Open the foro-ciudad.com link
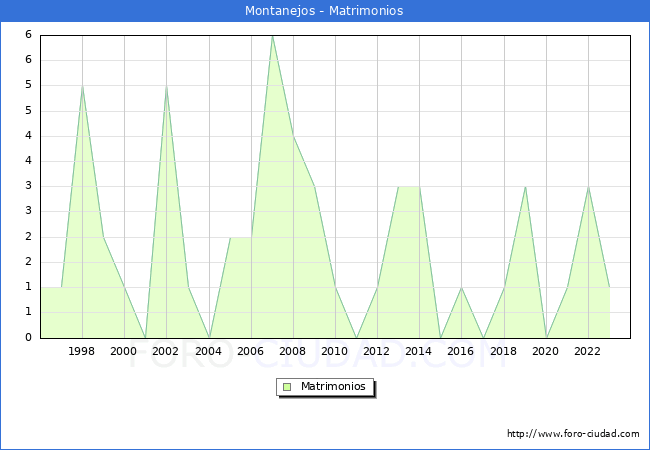The width and height of the screenshot is (650, 450). 573,434
